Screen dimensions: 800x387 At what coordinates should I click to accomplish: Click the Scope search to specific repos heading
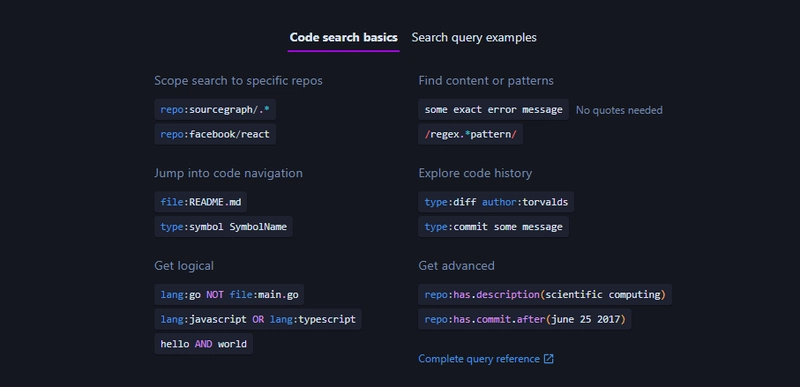(x=238, y=81)
